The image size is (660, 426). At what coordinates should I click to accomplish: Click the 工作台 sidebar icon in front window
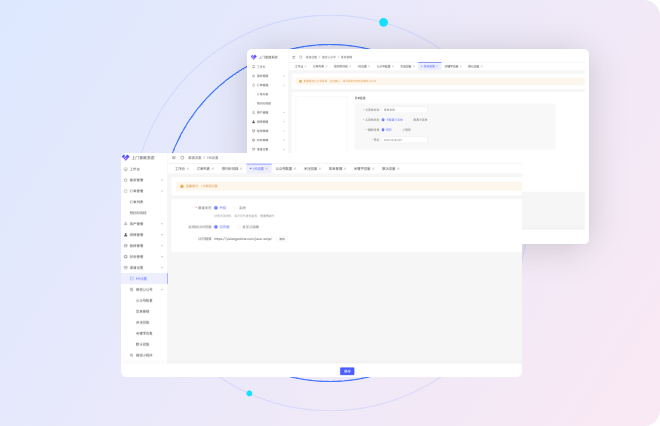point(126,169)
